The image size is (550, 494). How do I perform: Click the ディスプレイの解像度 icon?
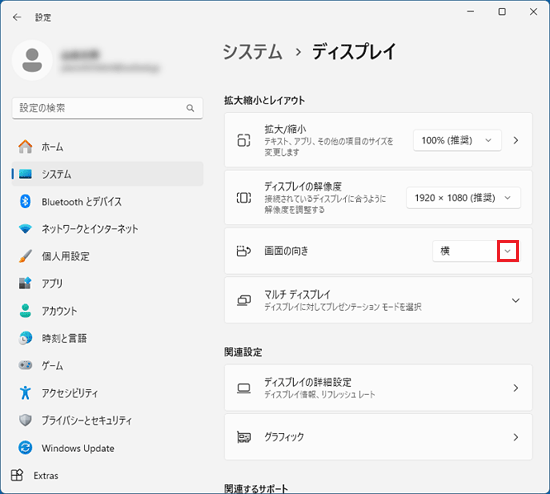coord(244,198)
